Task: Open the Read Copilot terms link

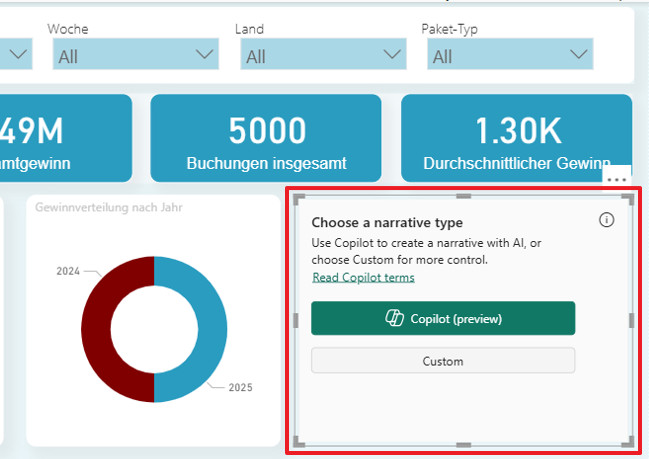Action: 363,277
